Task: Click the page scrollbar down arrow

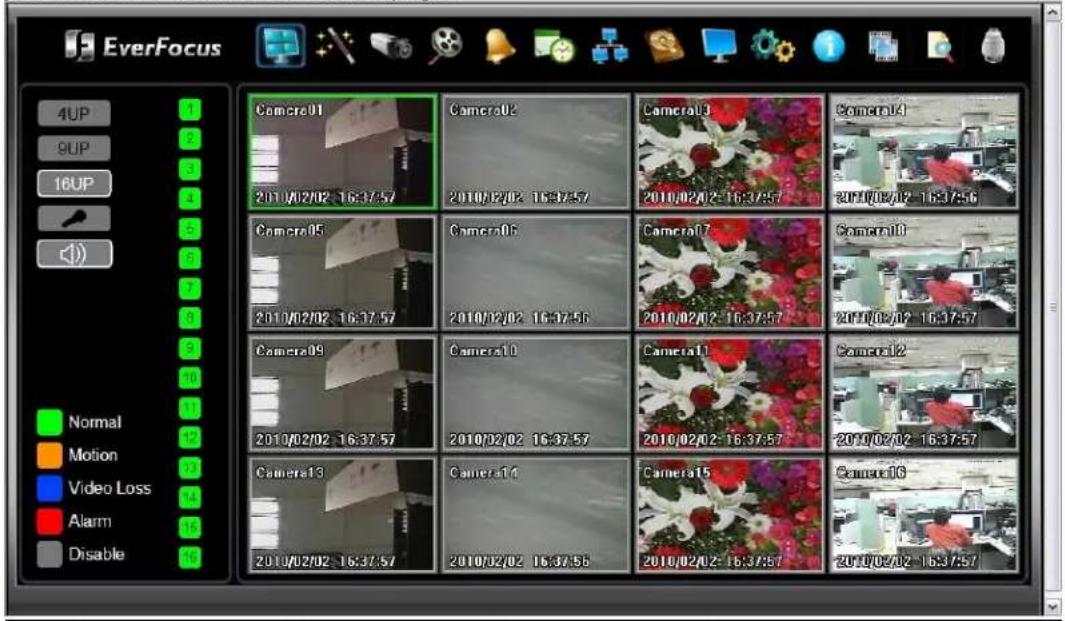Action: pos(1054,607)
